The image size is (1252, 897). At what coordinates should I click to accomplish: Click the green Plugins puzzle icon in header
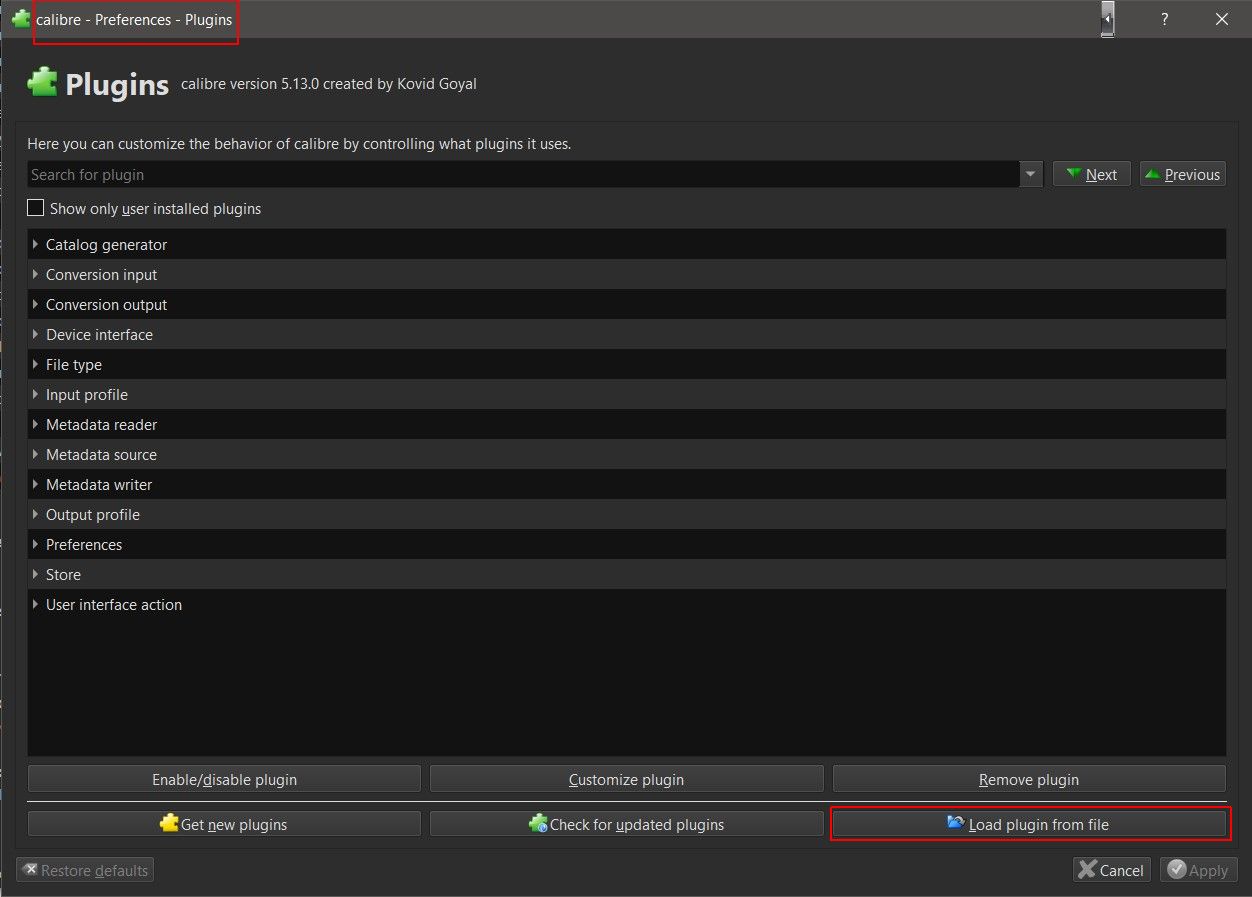coord(42,82)
